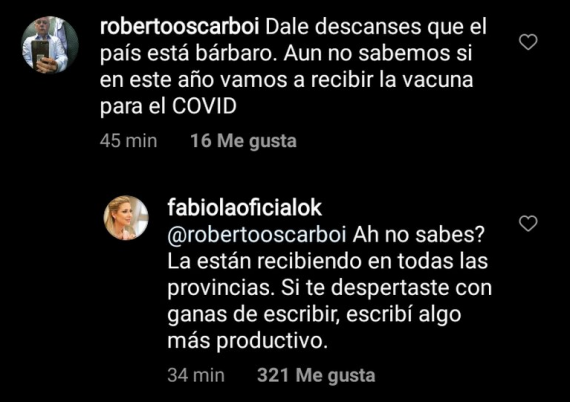Image resolution: width=570 pixels, height=402 pixels.
Task: Visit the robertooscarboi username in the first comment
Action: click(179, 27)
